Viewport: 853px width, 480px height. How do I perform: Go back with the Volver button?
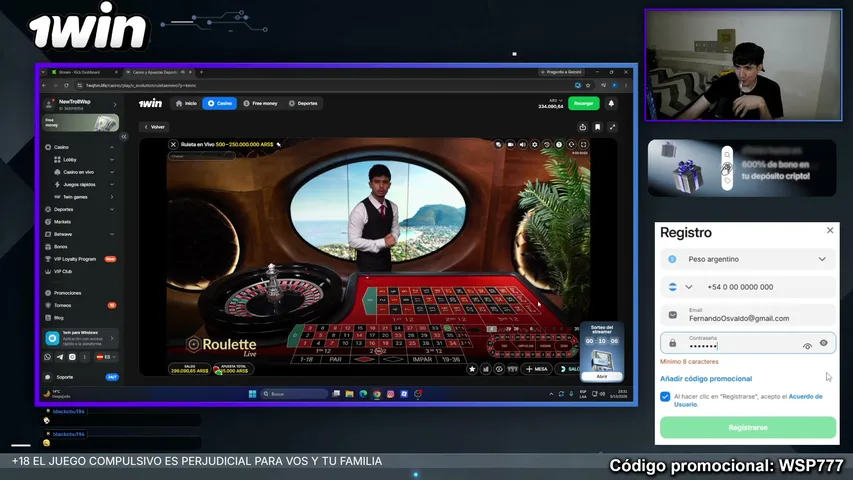tap(154, 127)
